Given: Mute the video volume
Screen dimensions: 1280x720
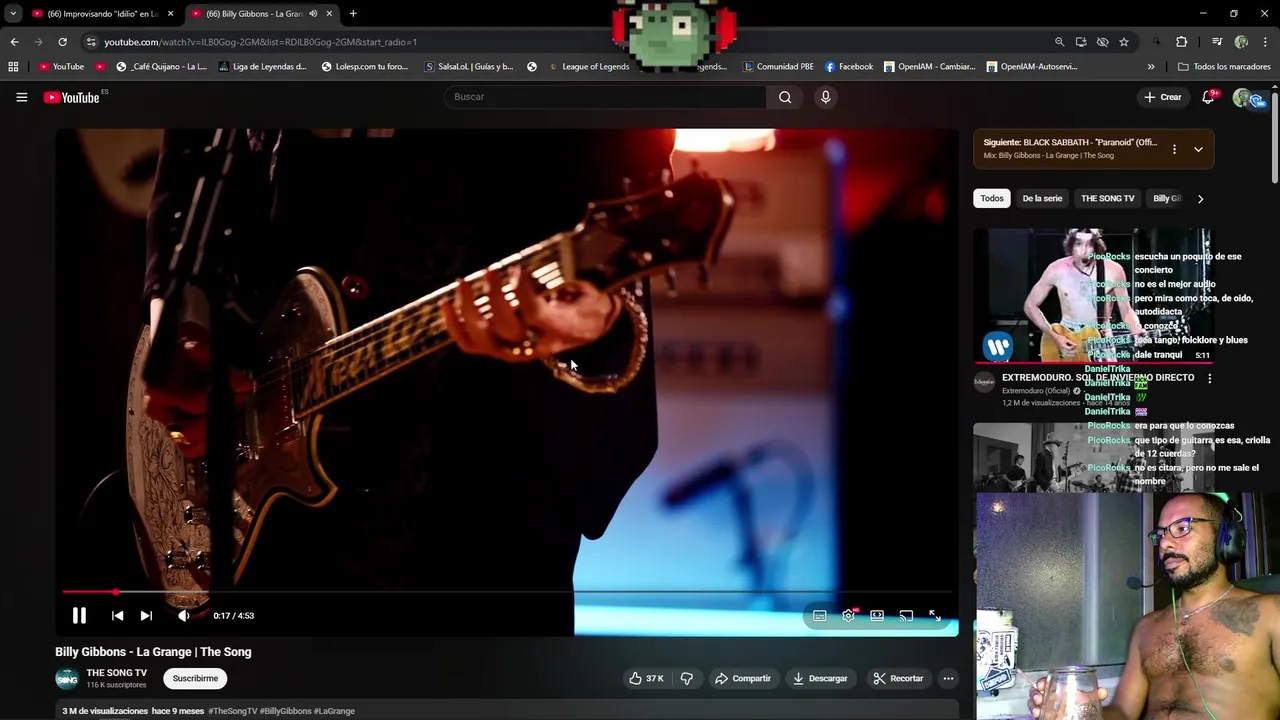Looking at the screenshot, I should point(184,616).
